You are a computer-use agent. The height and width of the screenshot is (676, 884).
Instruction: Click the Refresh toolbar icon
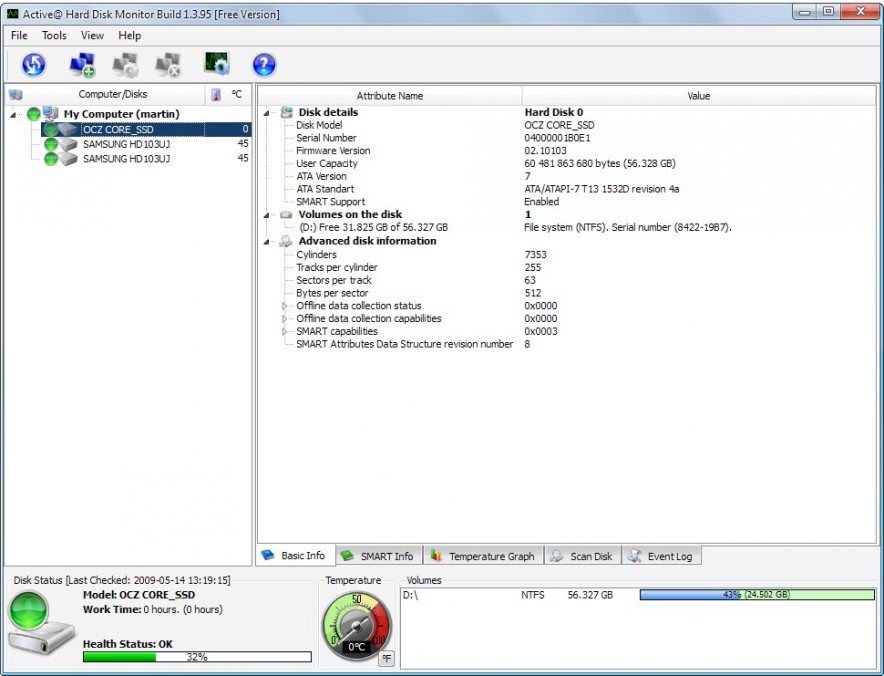[34, 66]
